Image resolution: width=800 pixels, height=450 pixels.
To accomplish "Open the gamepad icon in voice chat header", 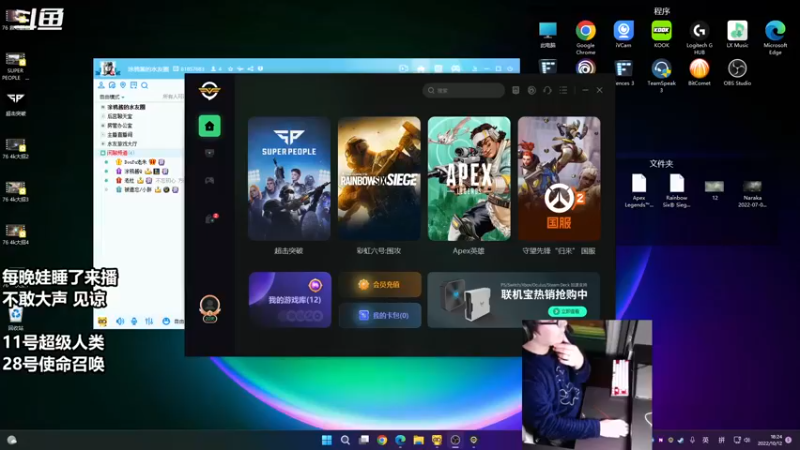I will [455, 68].
